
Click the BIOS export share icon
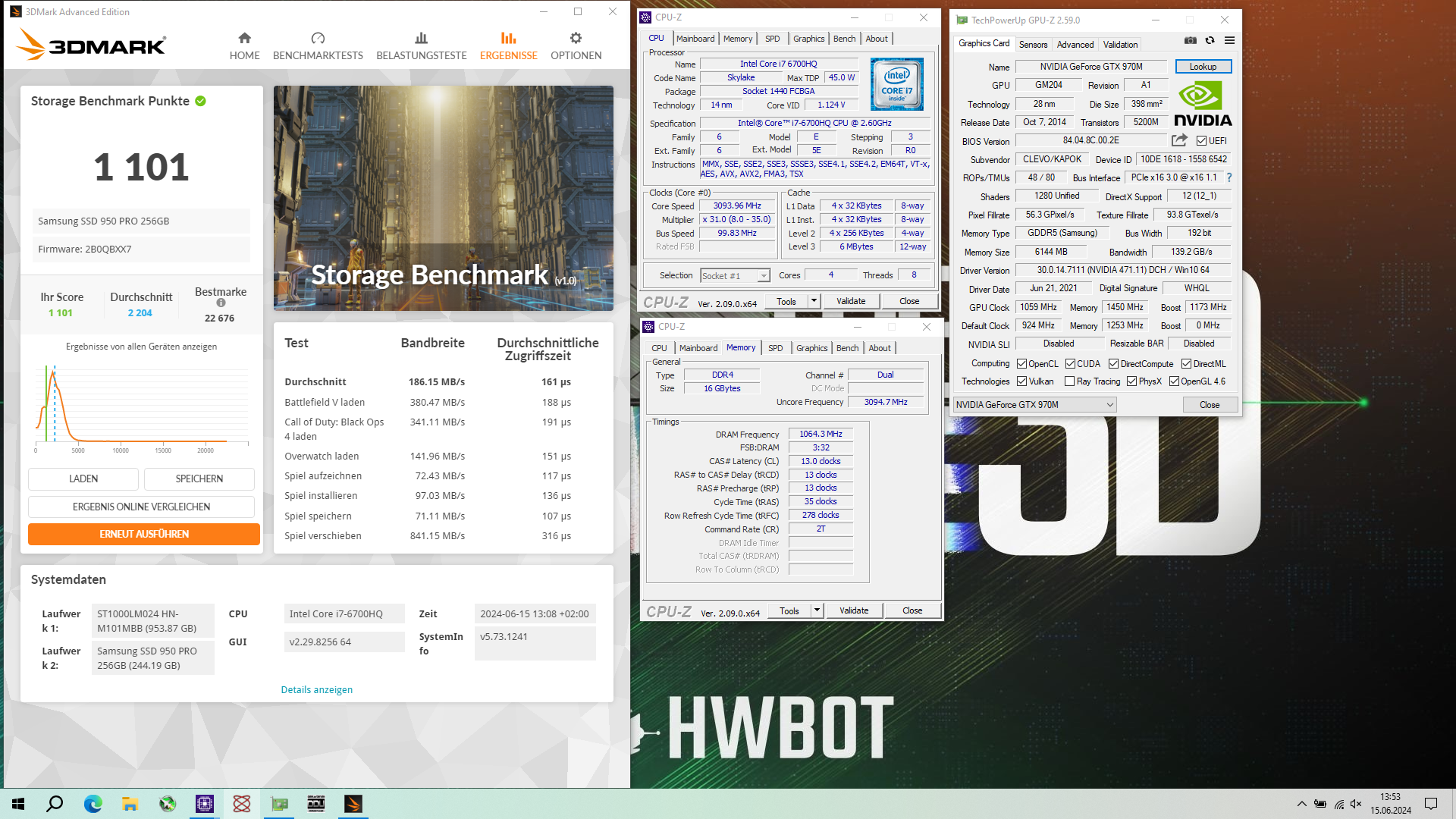point(1179,140)
